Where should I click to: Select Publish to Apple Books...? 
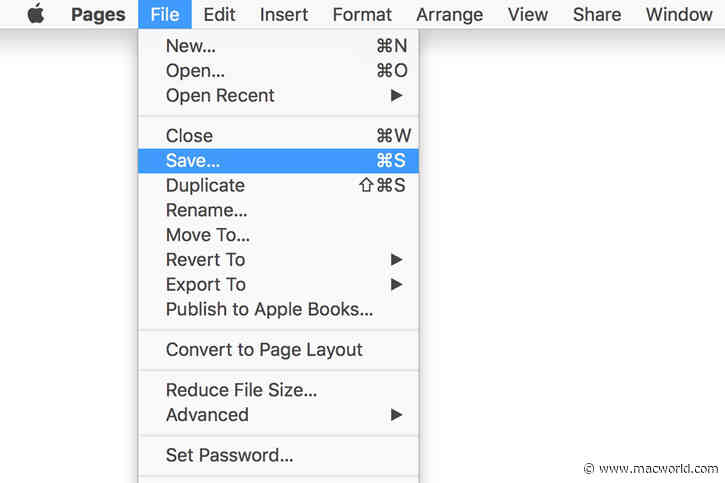(x=278, y=310)
